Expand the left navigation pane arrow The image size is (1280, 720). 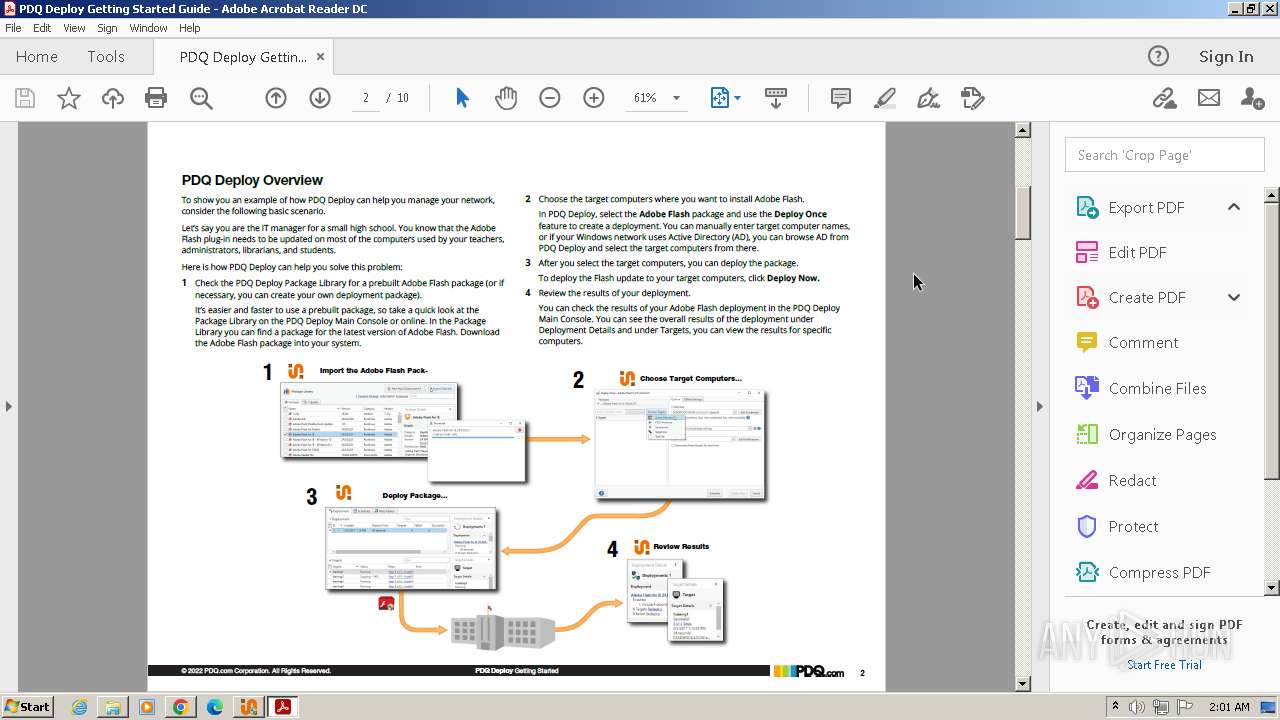(8, 406)
